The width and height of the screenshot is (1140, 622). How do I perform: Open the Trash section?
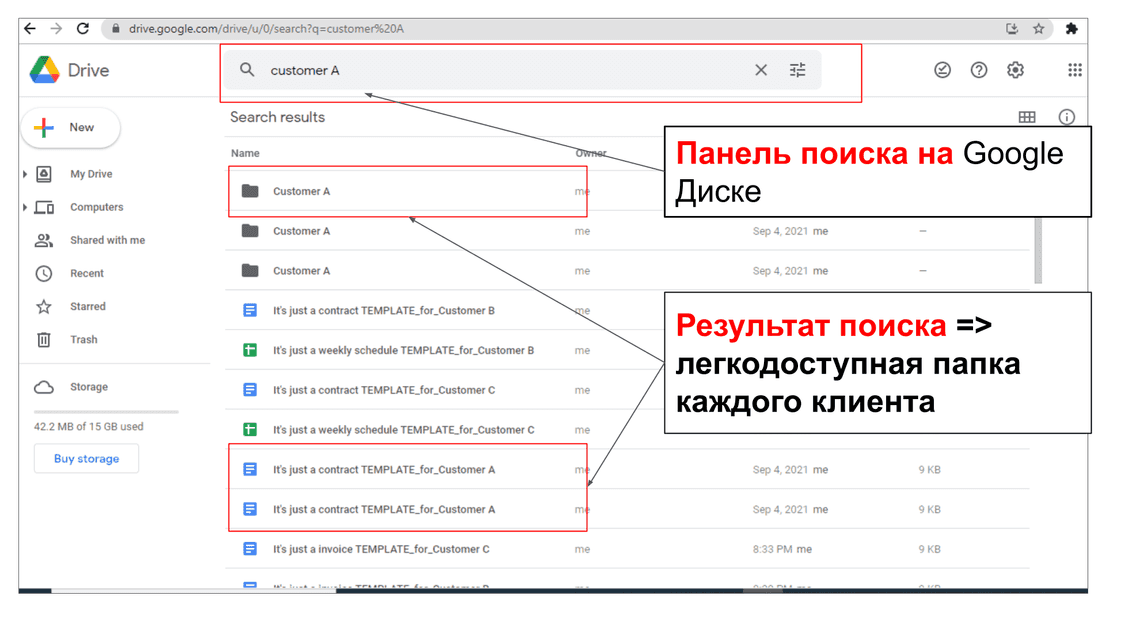[x=83, y=340]
